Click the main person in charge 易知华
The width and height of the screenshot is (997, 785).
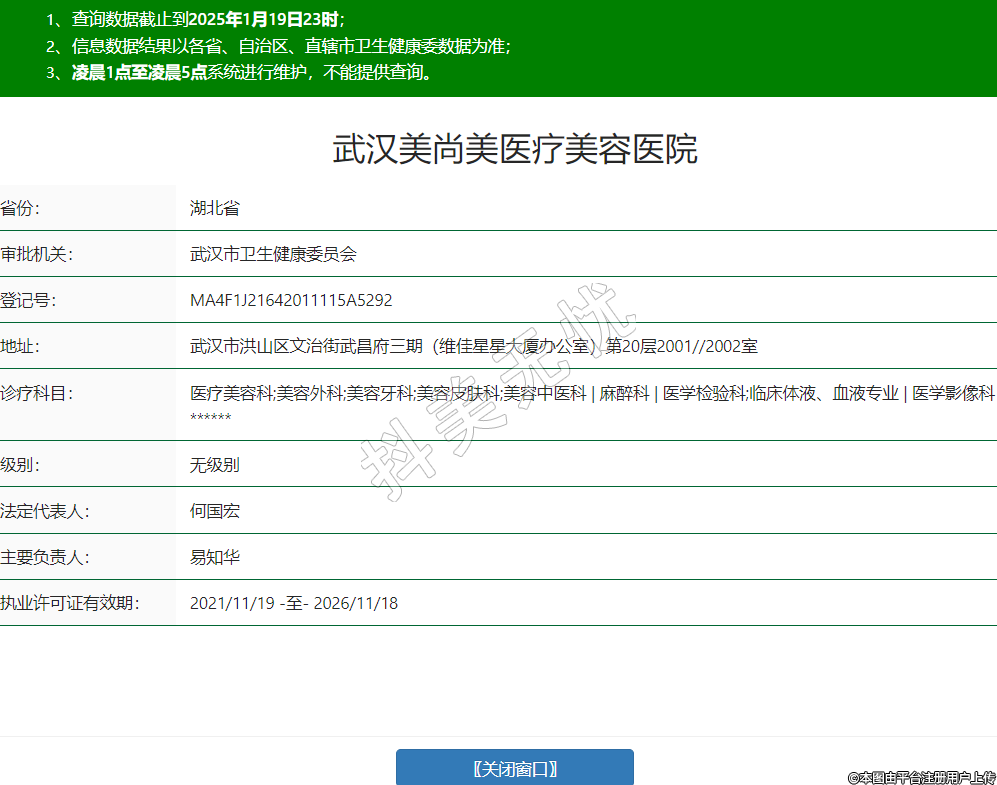click(x=215, y=557)
